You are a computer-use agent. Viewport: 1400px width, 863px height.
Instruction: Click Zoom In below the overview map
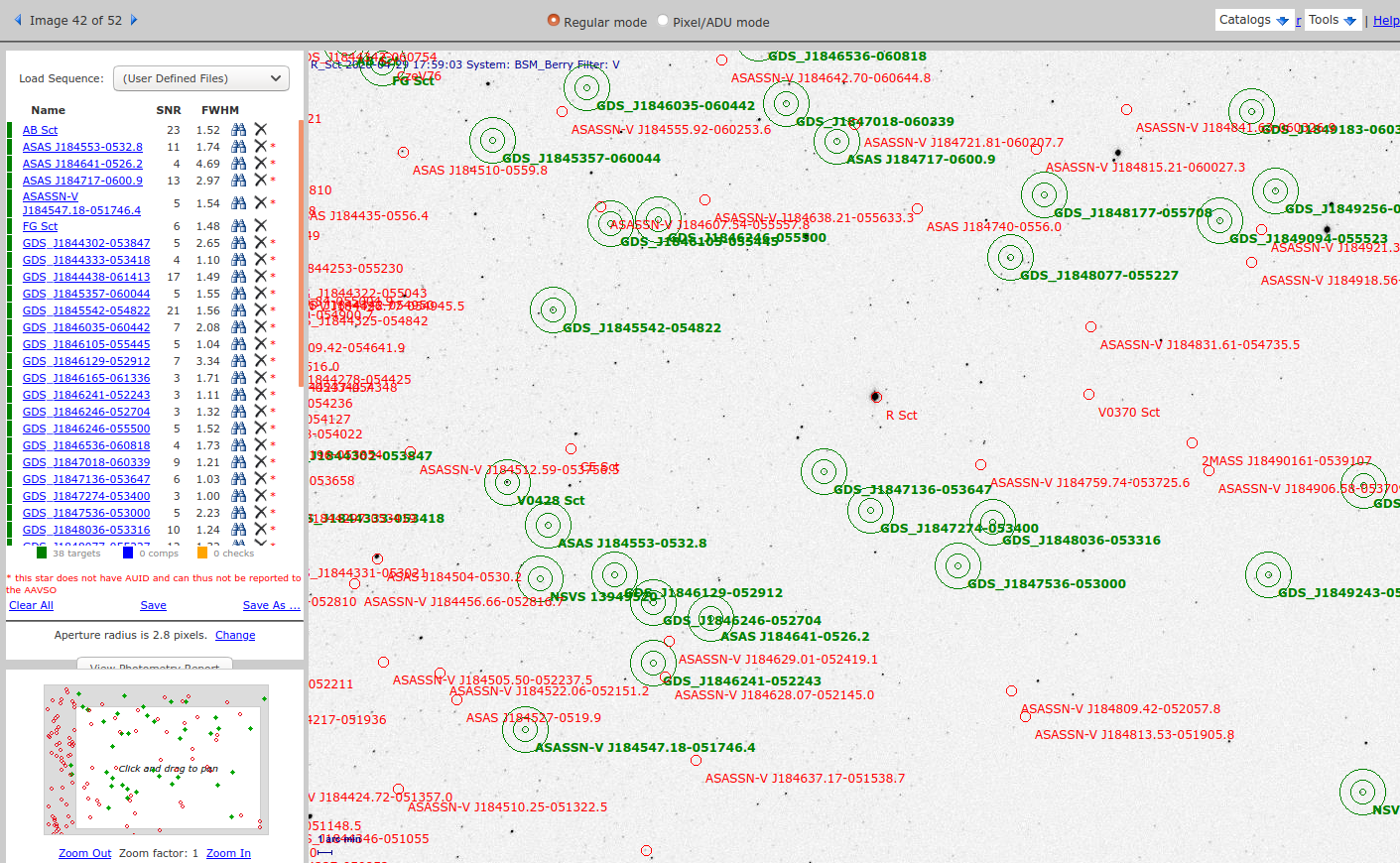coord(228,853)
